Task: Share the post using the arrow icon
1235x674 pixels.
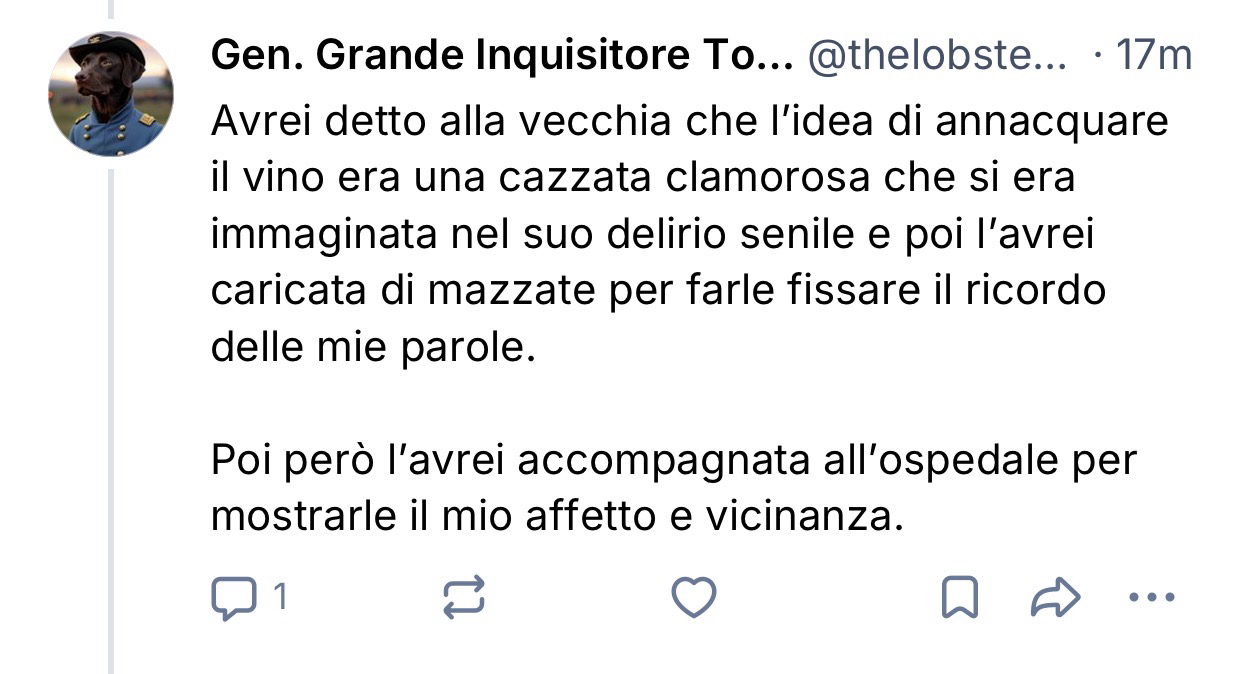Action: click(x=1055, y=598)
